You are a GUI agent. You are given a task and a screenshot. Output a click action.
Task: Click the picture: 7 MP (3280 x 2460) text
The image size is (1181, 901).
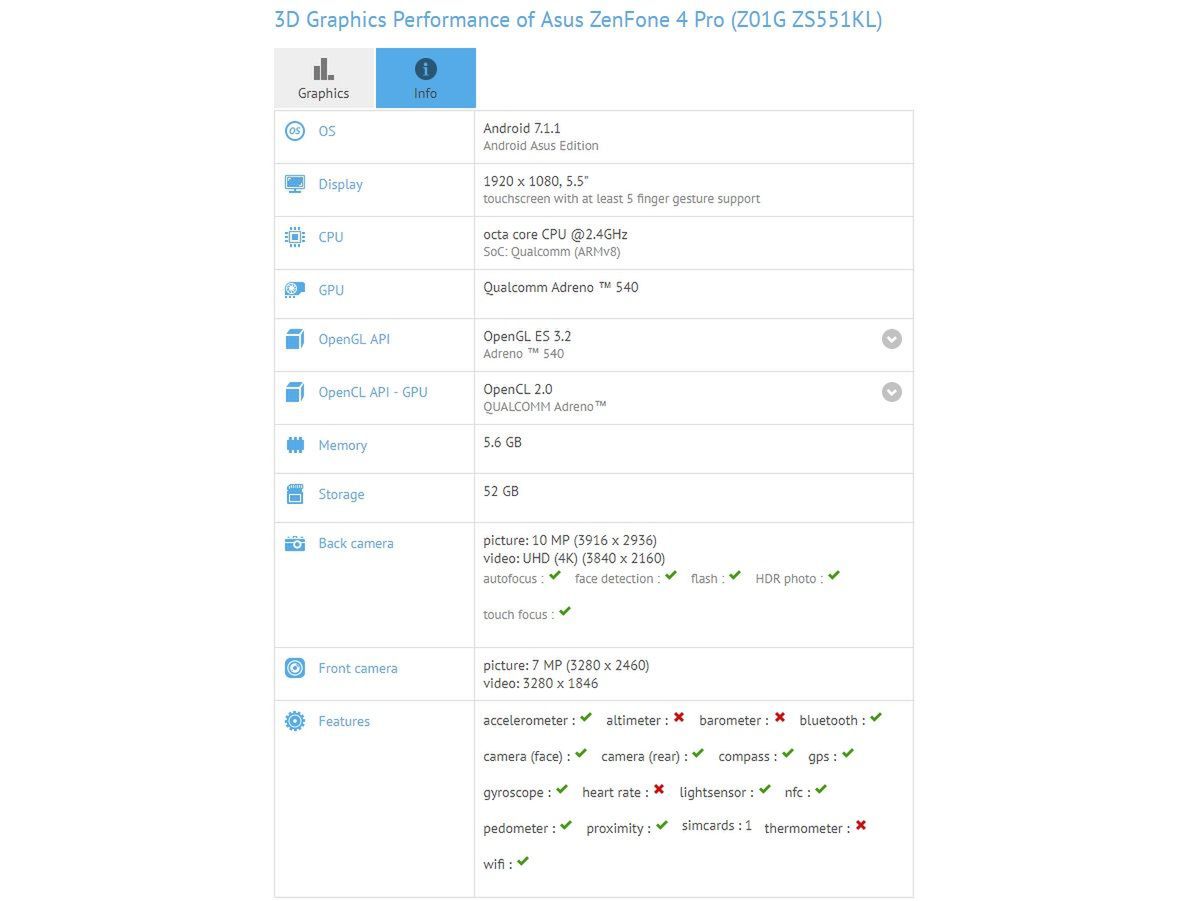pos(566,665)
